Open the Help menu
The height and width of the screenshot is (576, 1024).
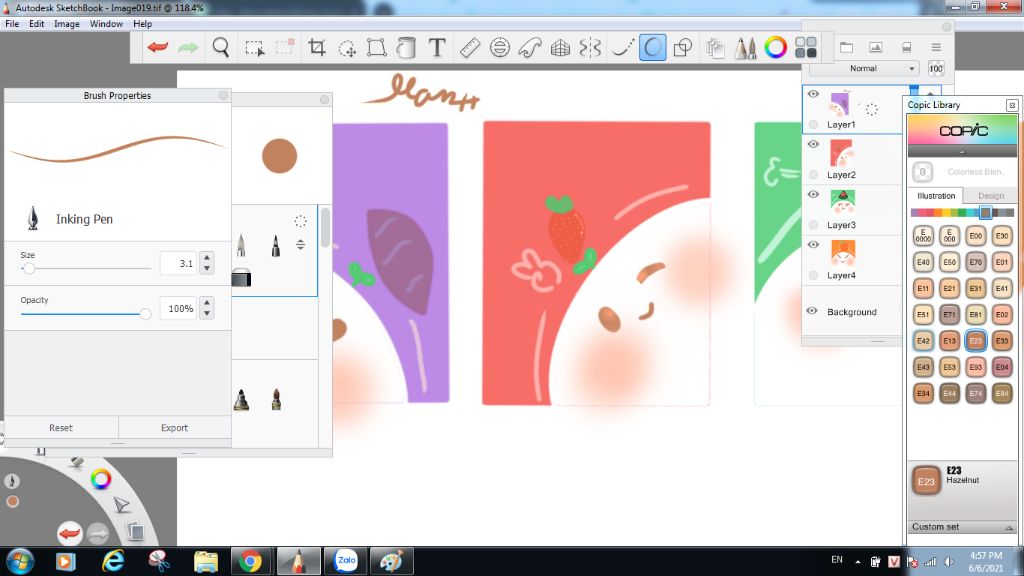click(x=142, y=24)
